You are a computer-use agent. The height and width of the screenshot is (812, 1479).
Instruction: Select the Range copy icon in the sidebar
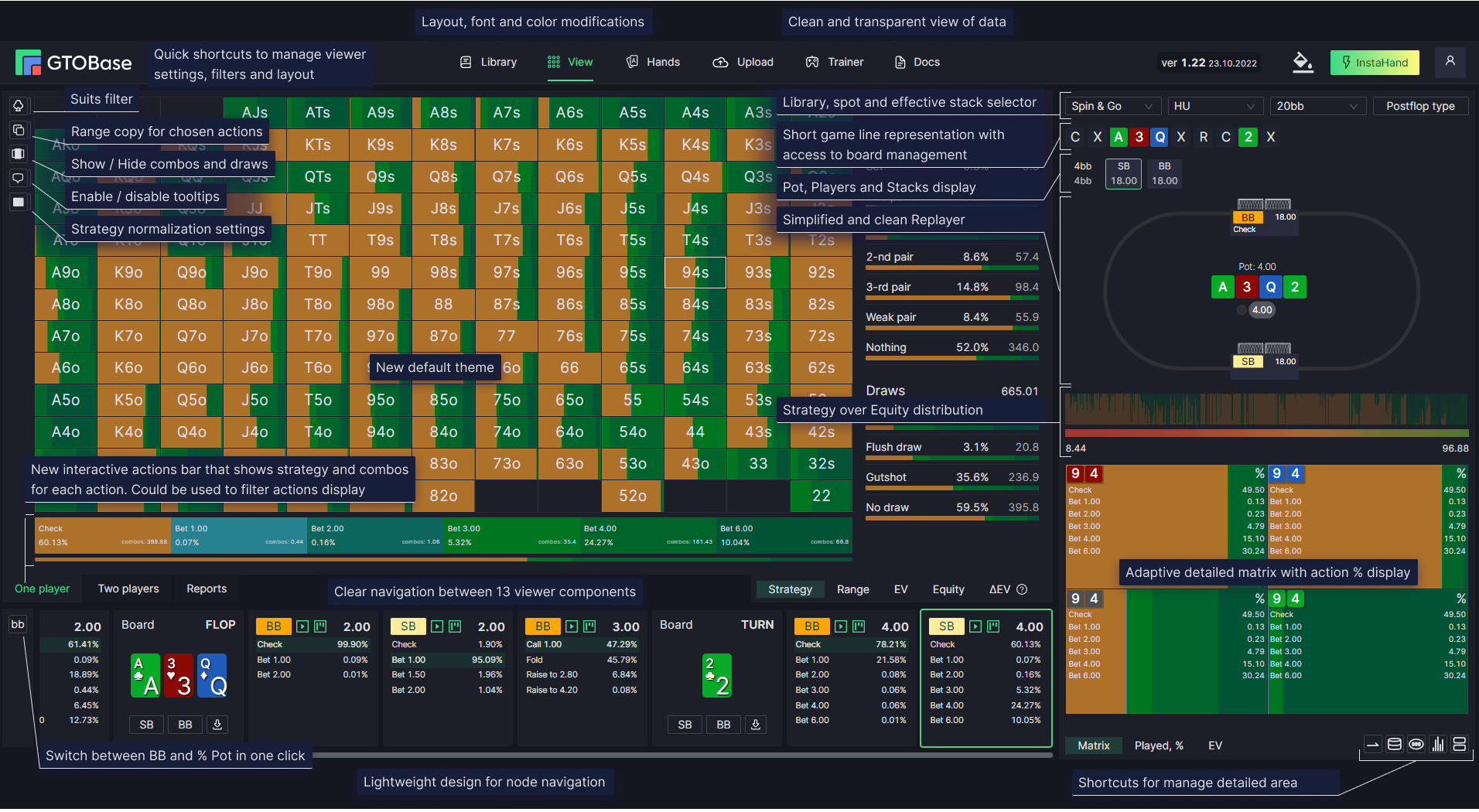click(19, 130)
